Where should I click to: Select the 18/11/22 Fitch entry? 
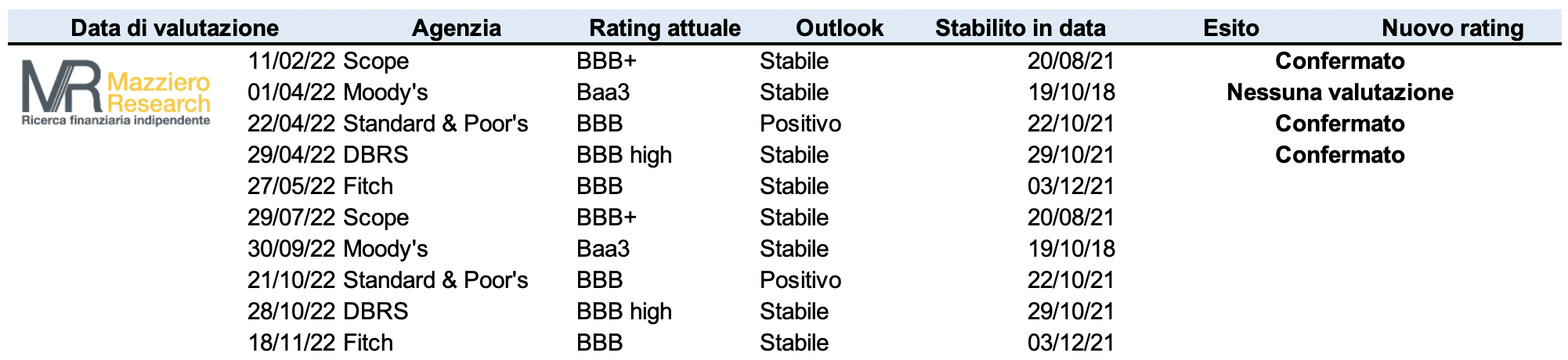click(320, 343)
